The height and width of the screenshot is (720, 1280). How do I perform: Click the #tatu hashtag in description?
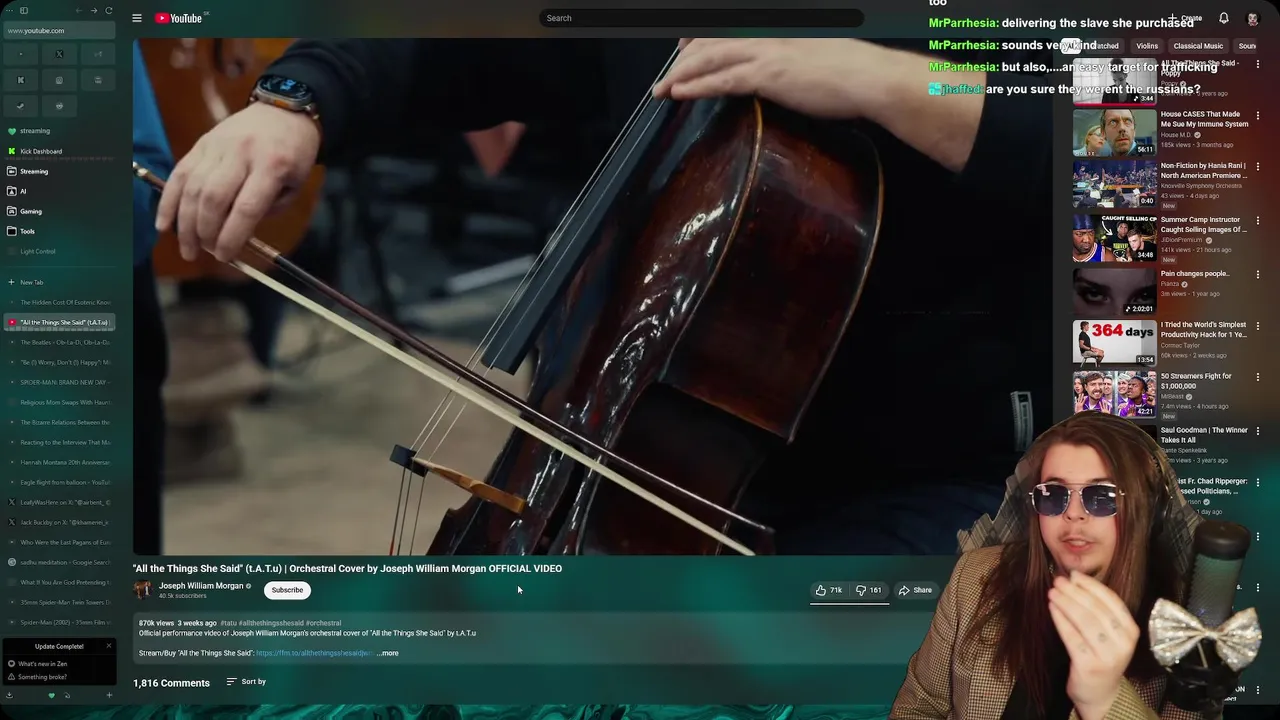(228, 623)
